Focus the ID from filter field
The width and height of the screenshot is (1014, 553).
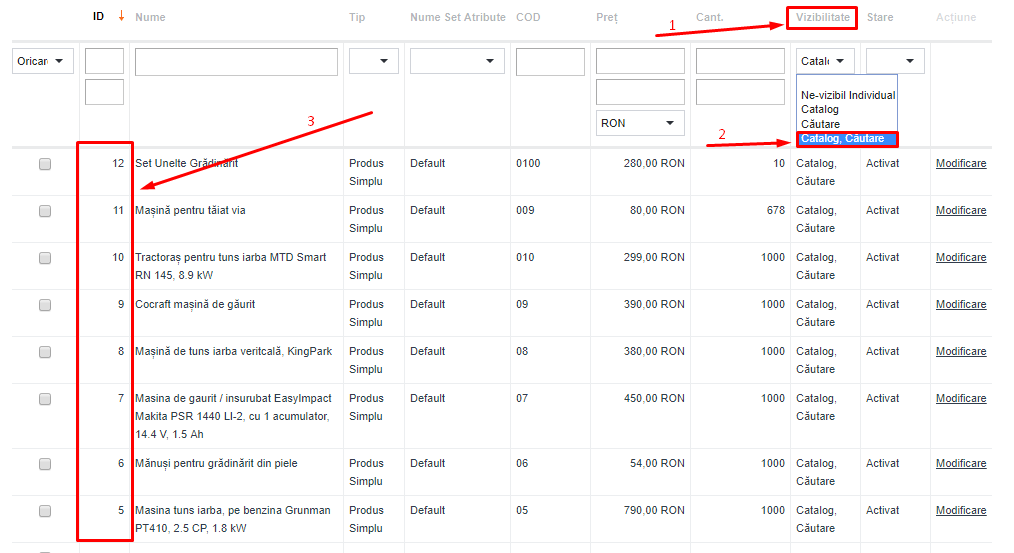[x=104, y=61]
